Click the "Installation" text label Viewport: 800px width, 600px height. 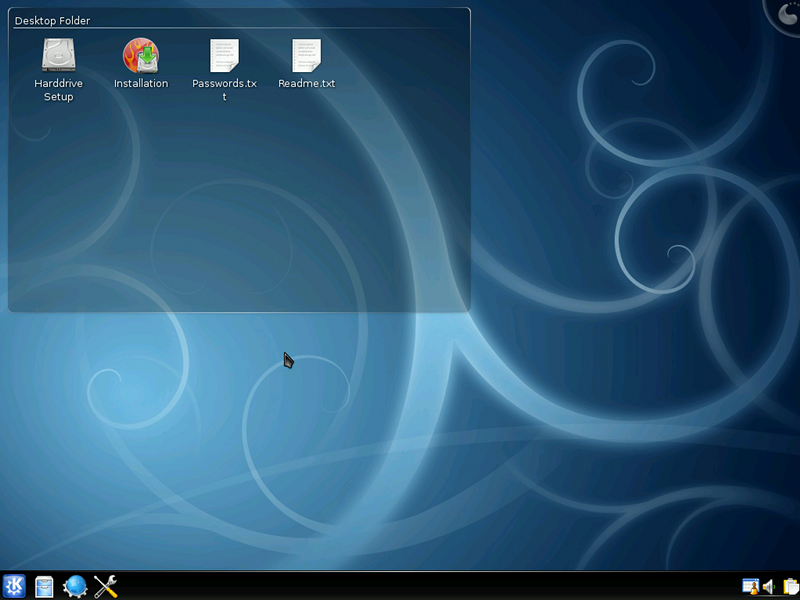141,83
